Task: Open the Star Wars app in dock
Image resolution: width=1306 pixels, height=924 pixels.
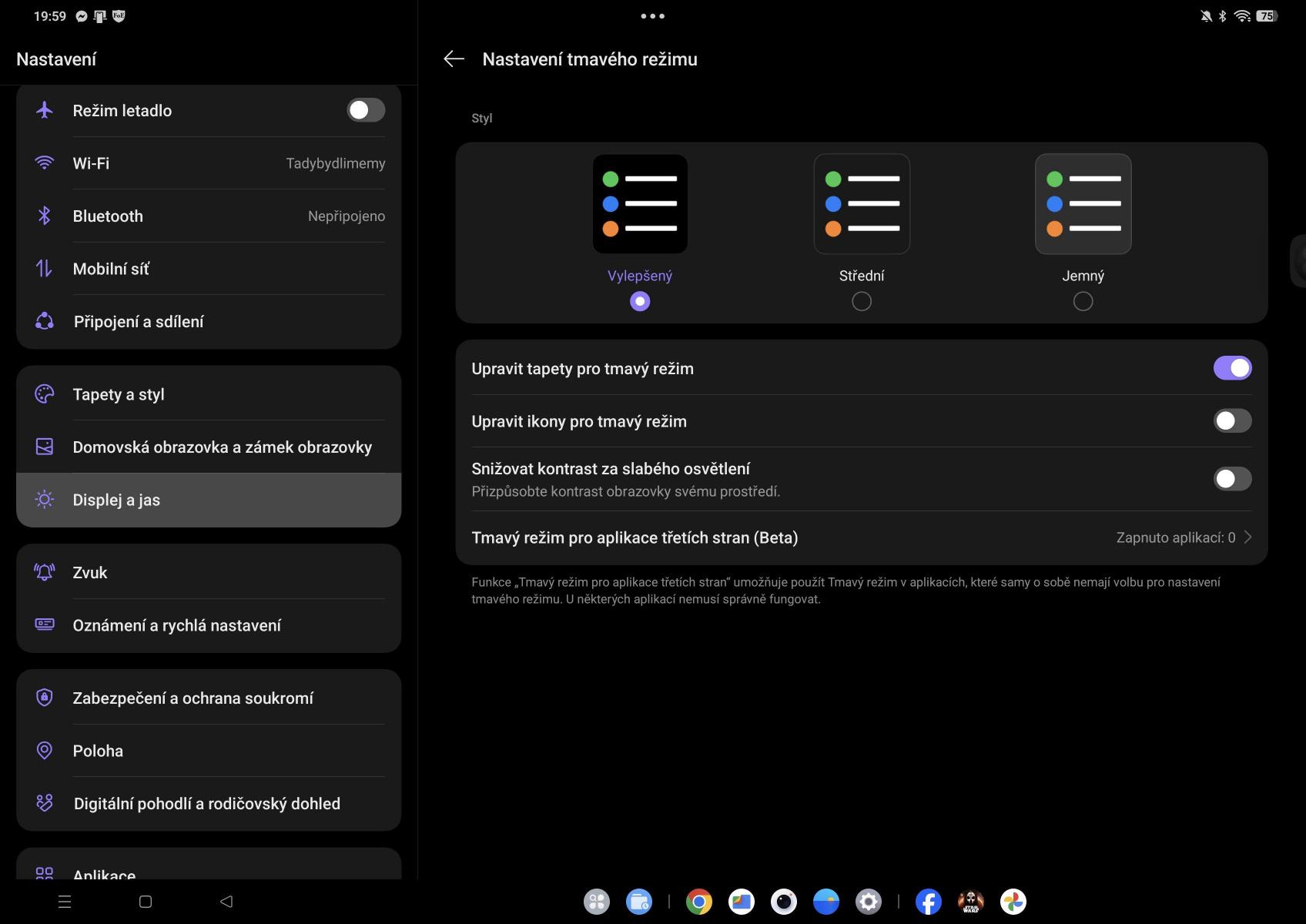Action: point(970,901)
